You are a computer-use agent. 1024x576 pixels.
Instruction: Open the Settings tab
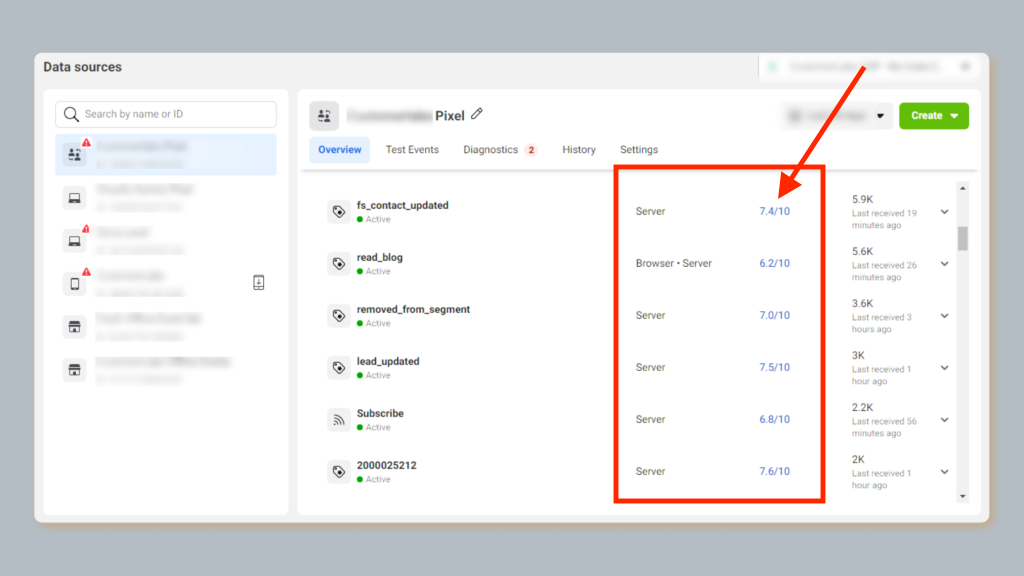(x=639, y=150)
